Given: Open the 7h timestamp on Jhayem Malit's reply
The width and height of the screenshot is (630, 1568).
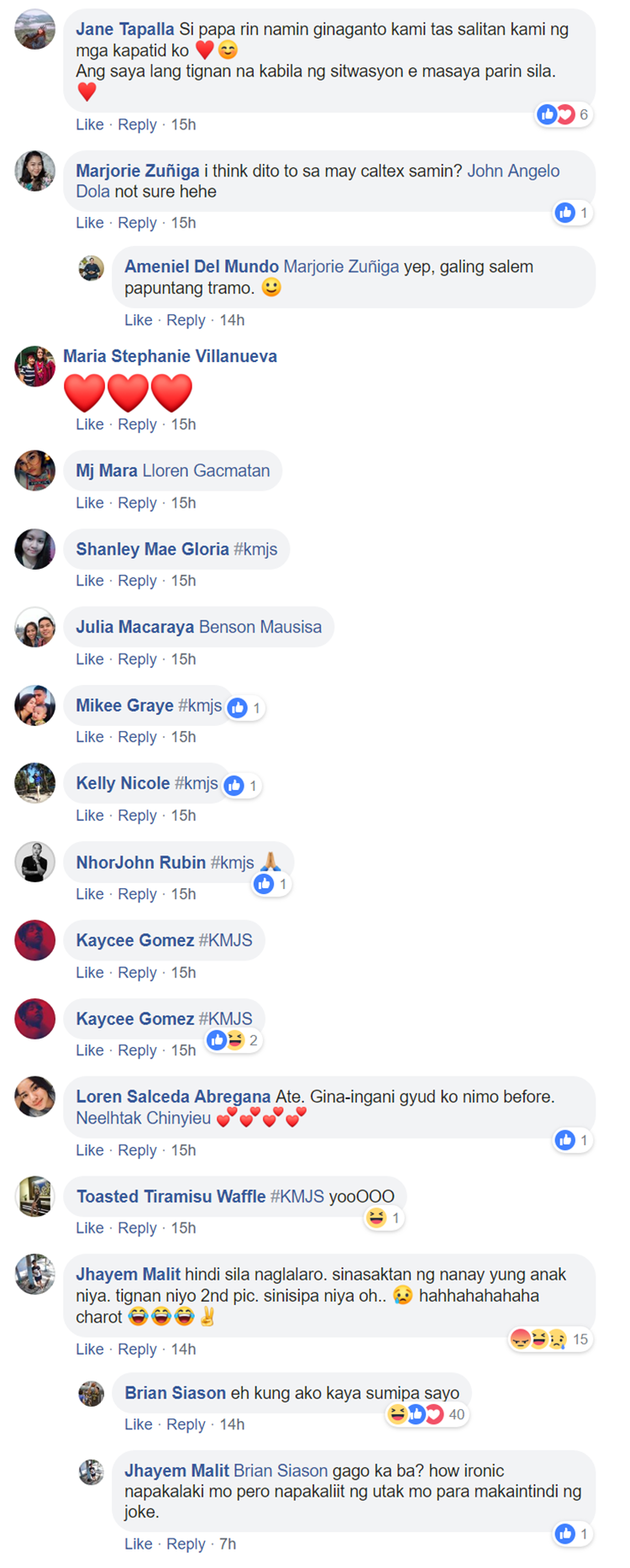Looking at the screenshot, I should pyautogui.click(x=228, y=1544).
